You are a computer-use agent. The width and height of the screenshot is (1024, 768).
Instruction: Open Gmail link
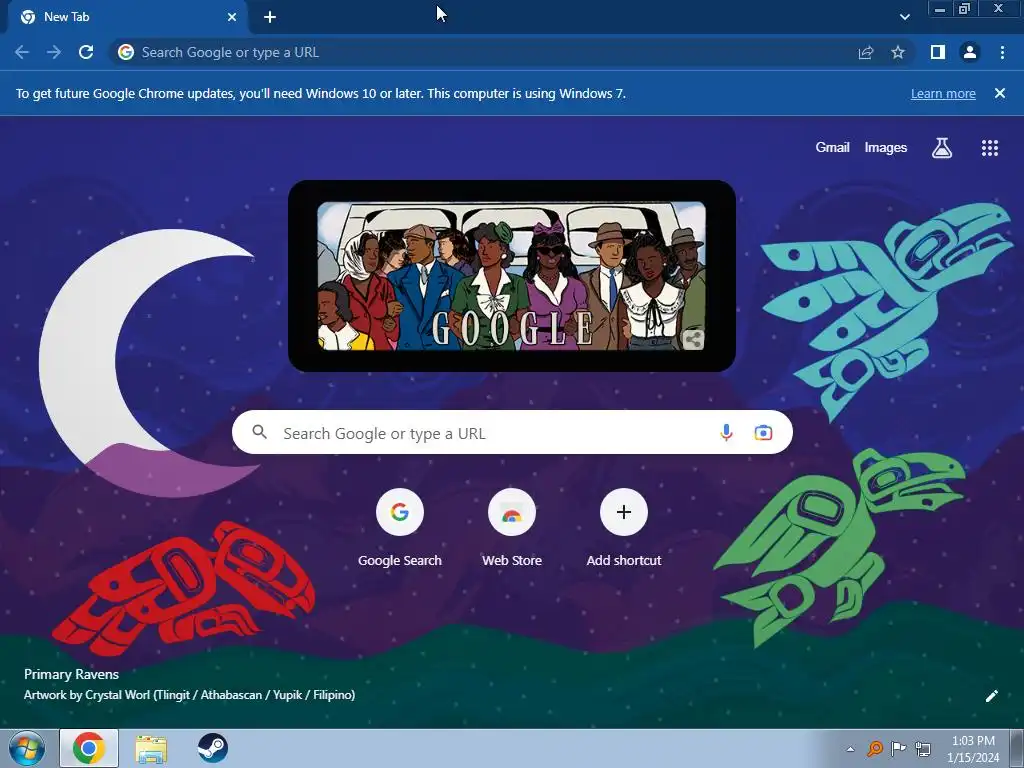(x=832, y=148)
